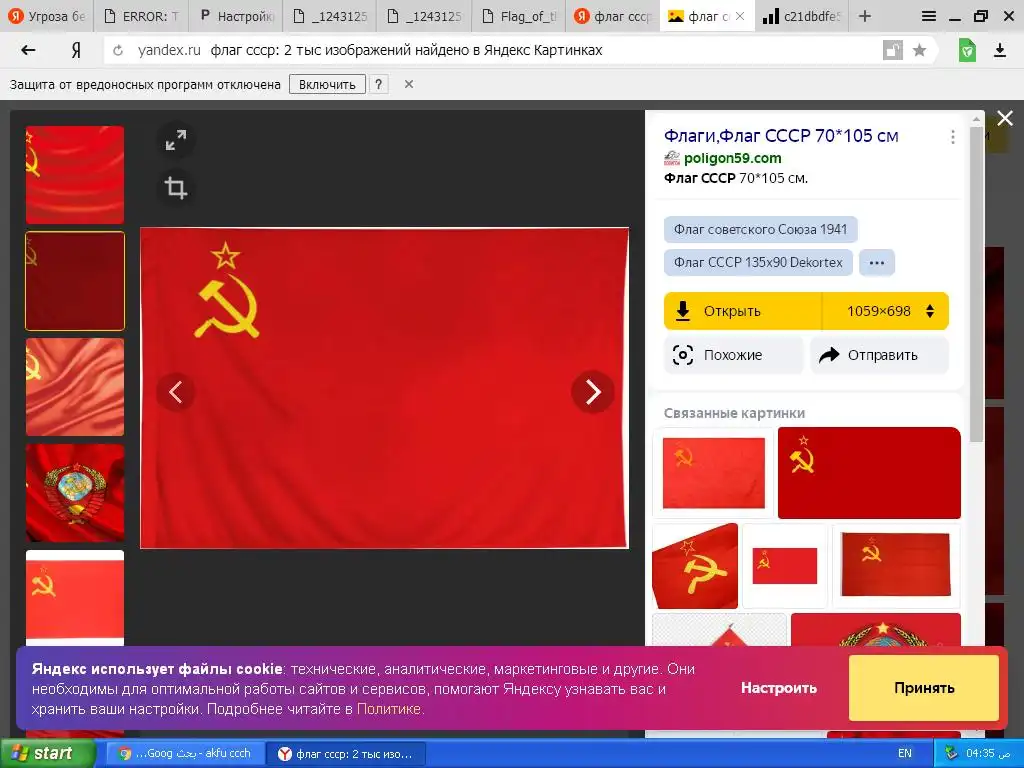This screenshot has width=1024, height=768.
Task: Open a new tab with the plus icon
Action: pyautogui.click(x=865, y=16)
